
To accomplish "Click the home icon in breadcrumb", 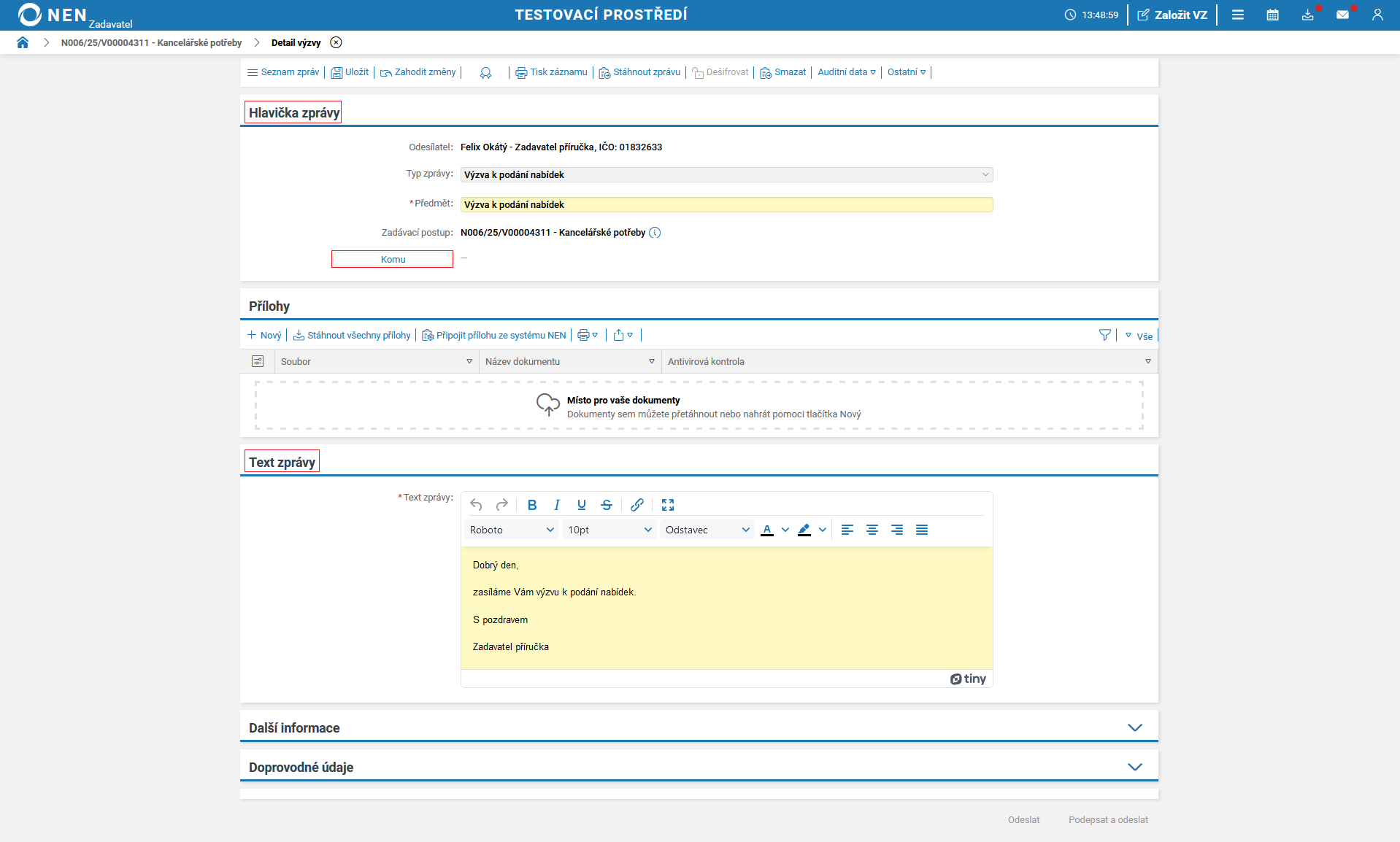I will coord(23,42).
